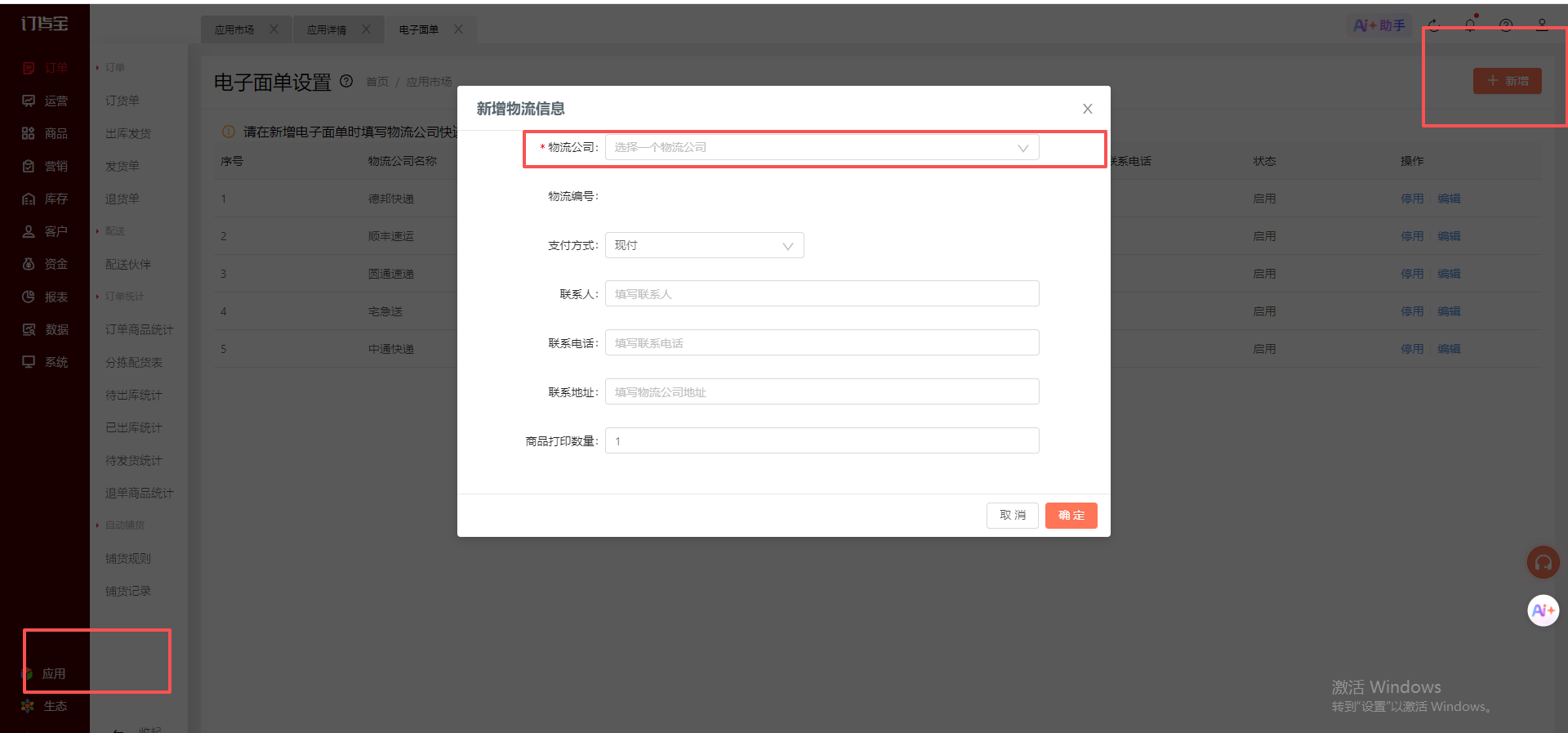1568x733 pixels.
Task: Open 订货单 in the submenu
Action: [122, 101]
